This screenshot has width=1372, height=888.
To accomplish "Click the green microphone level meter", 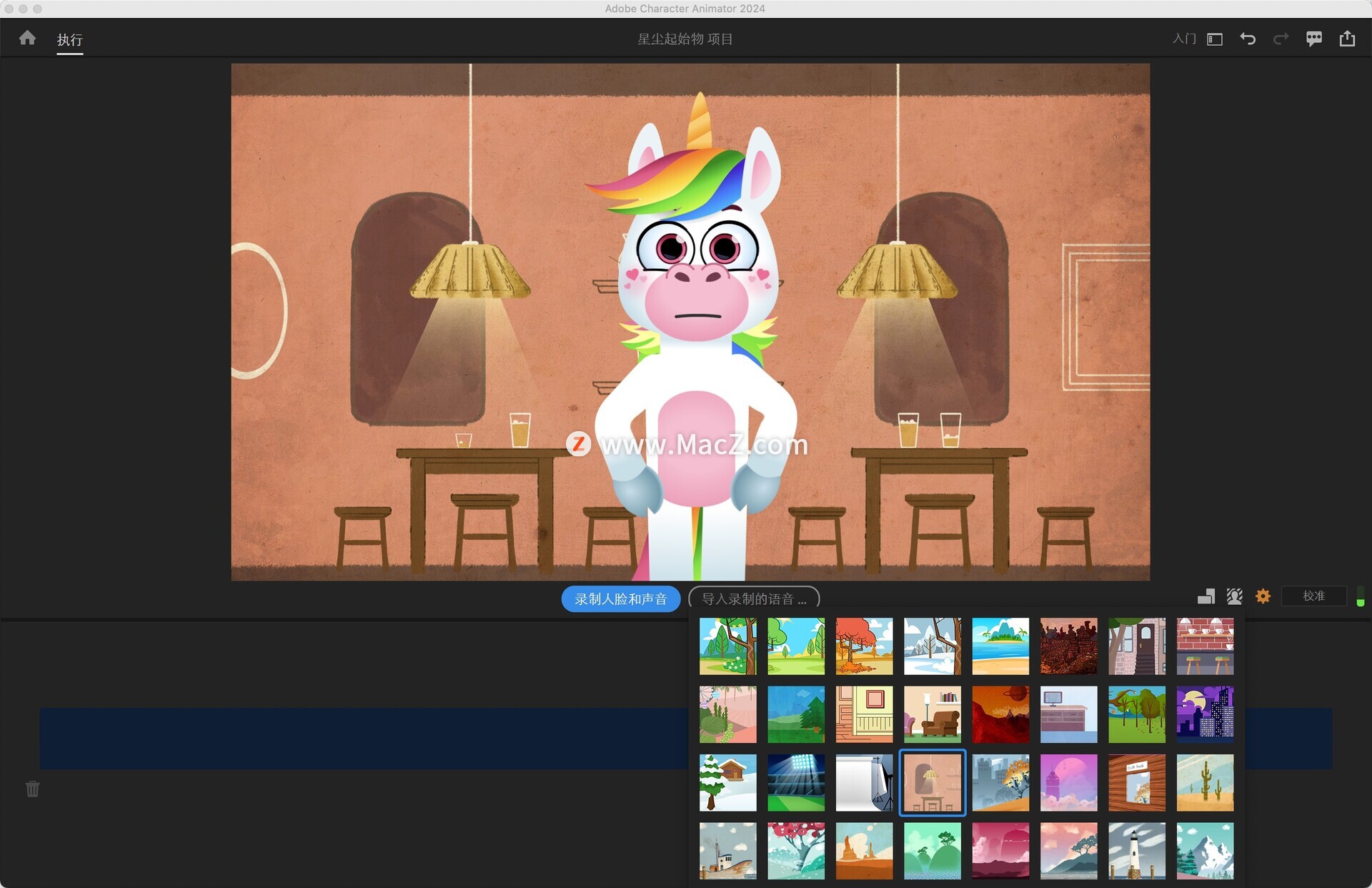I will click(x=1361, y=596).
